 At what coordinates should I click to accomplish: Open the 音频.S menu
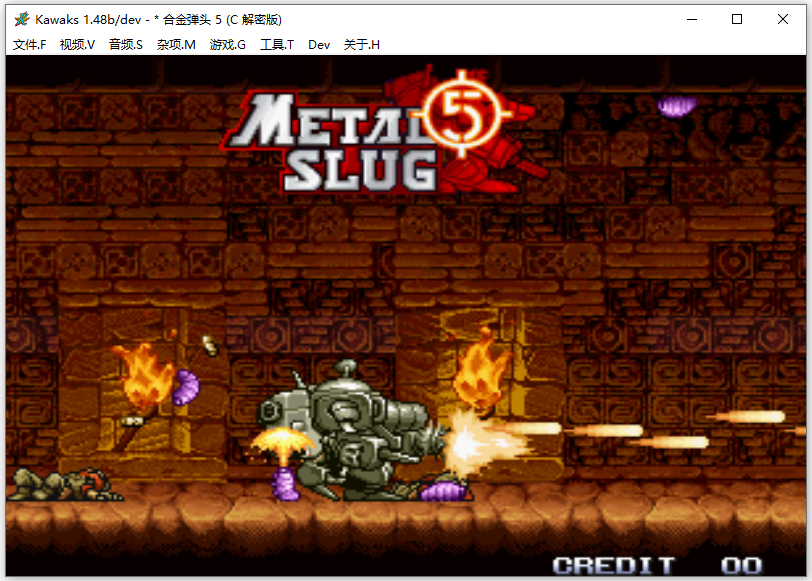[x=126, y=45]
